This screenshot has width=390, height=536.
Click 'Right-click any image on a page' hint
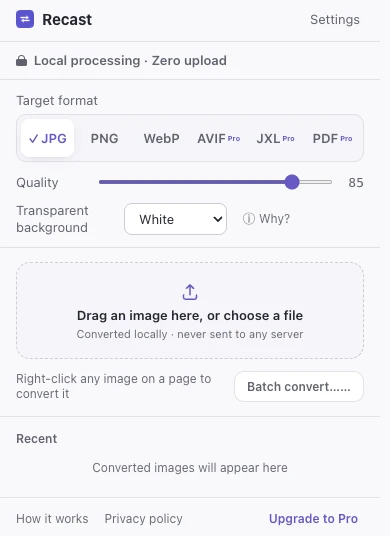tap(113, 386)
